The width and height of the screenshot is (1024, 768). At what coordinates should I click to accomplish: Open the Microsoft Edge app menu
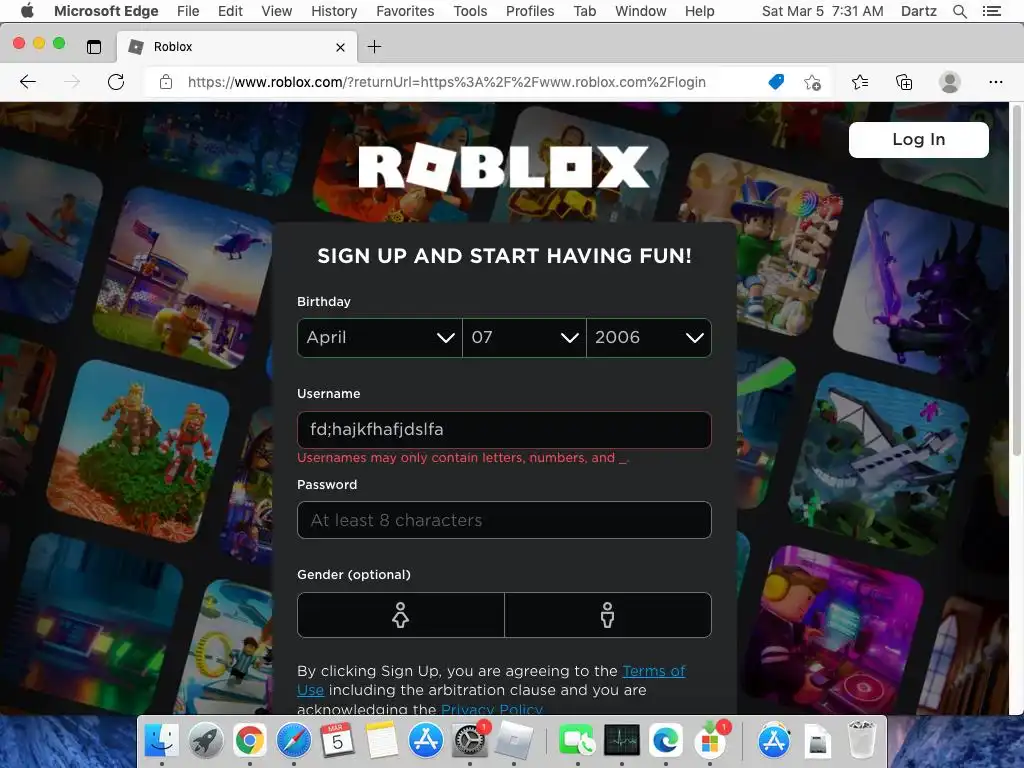click(x=106, y=11)
